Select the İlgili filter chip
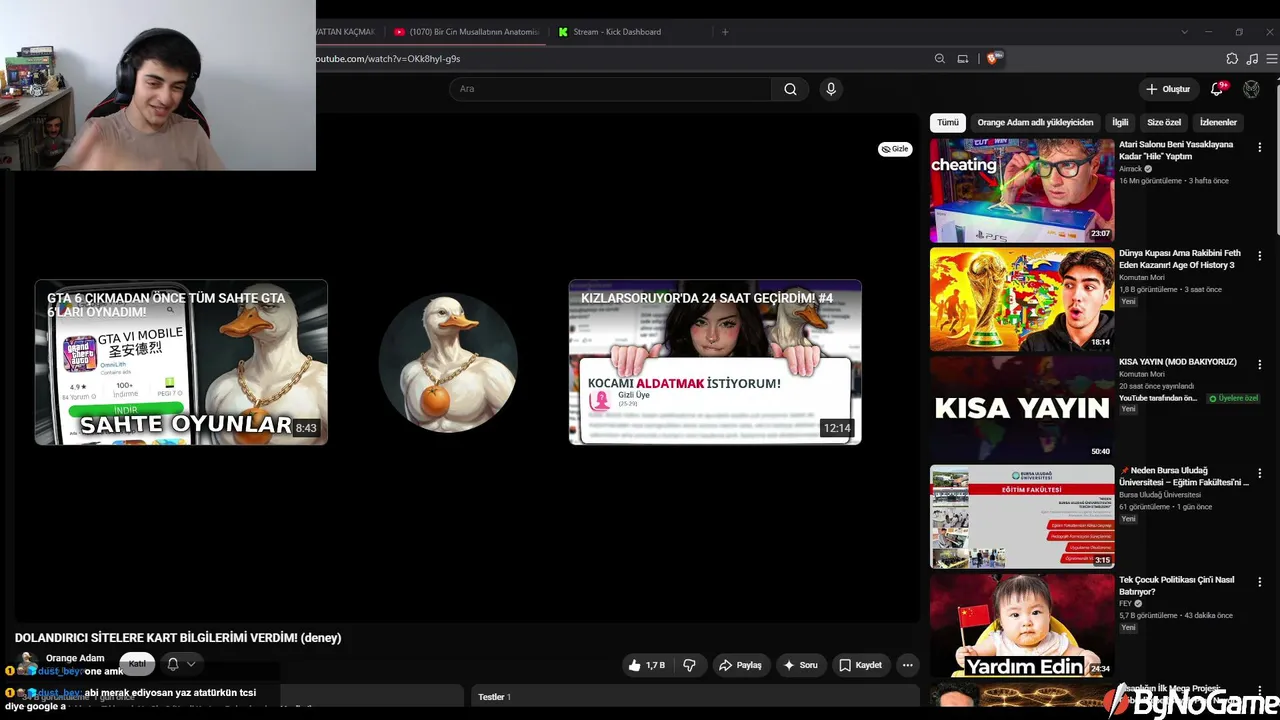Viewport: 1280px width, 720px height. 1120,122
